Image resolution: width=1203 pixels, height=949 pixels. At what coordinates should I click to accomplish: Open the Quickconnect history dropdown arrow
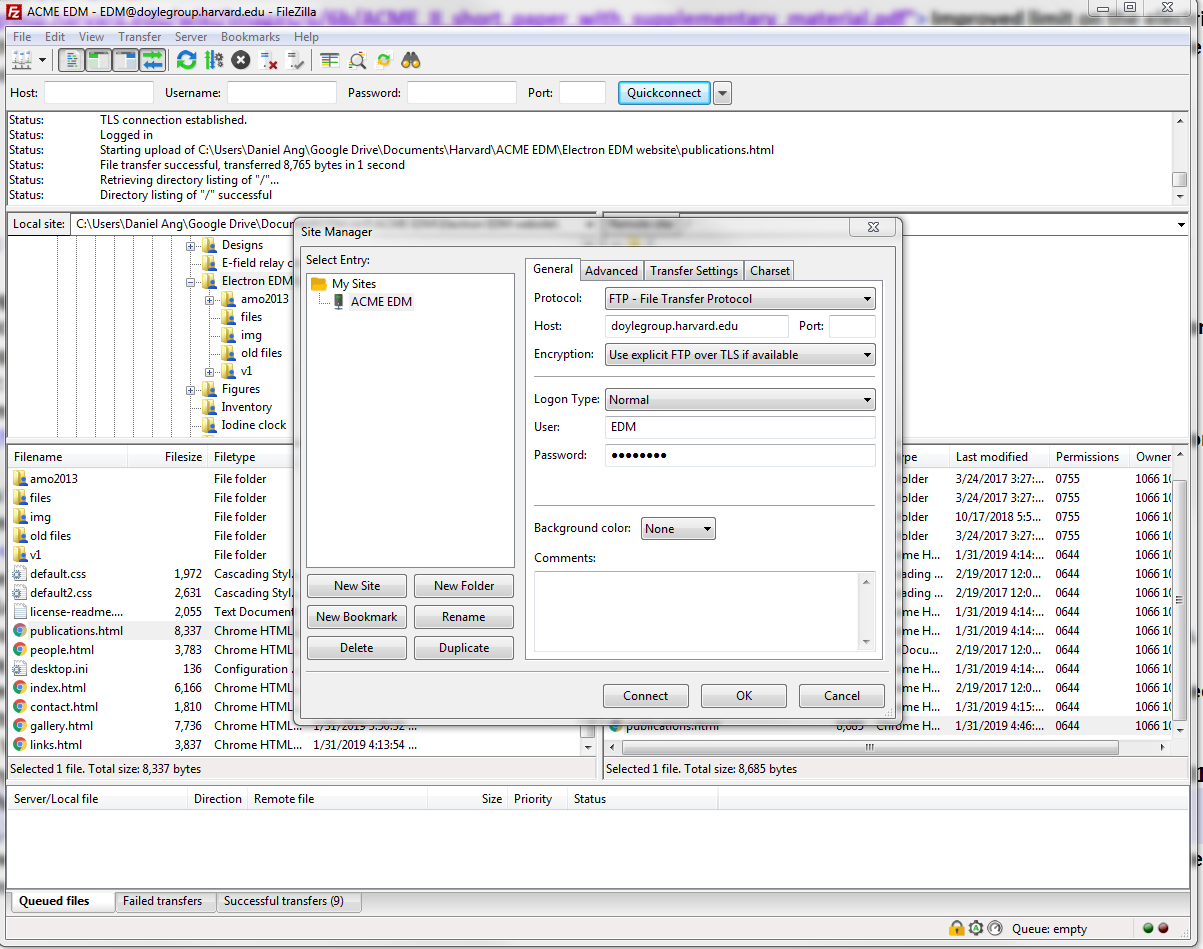pyautogui.click(x=722, y=93)
